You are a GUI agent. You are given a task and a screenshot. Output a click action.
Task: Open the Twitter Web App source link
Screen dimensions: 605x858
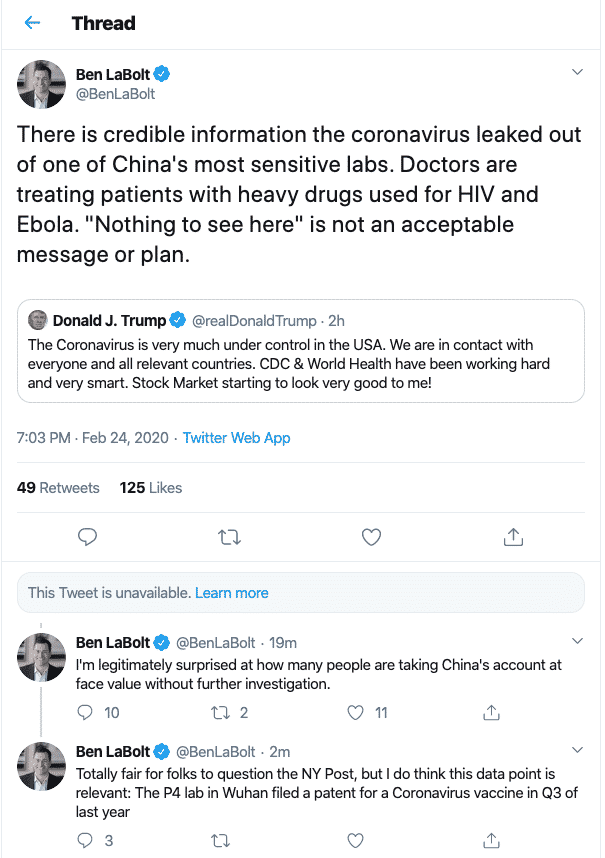tap(236, 438)
